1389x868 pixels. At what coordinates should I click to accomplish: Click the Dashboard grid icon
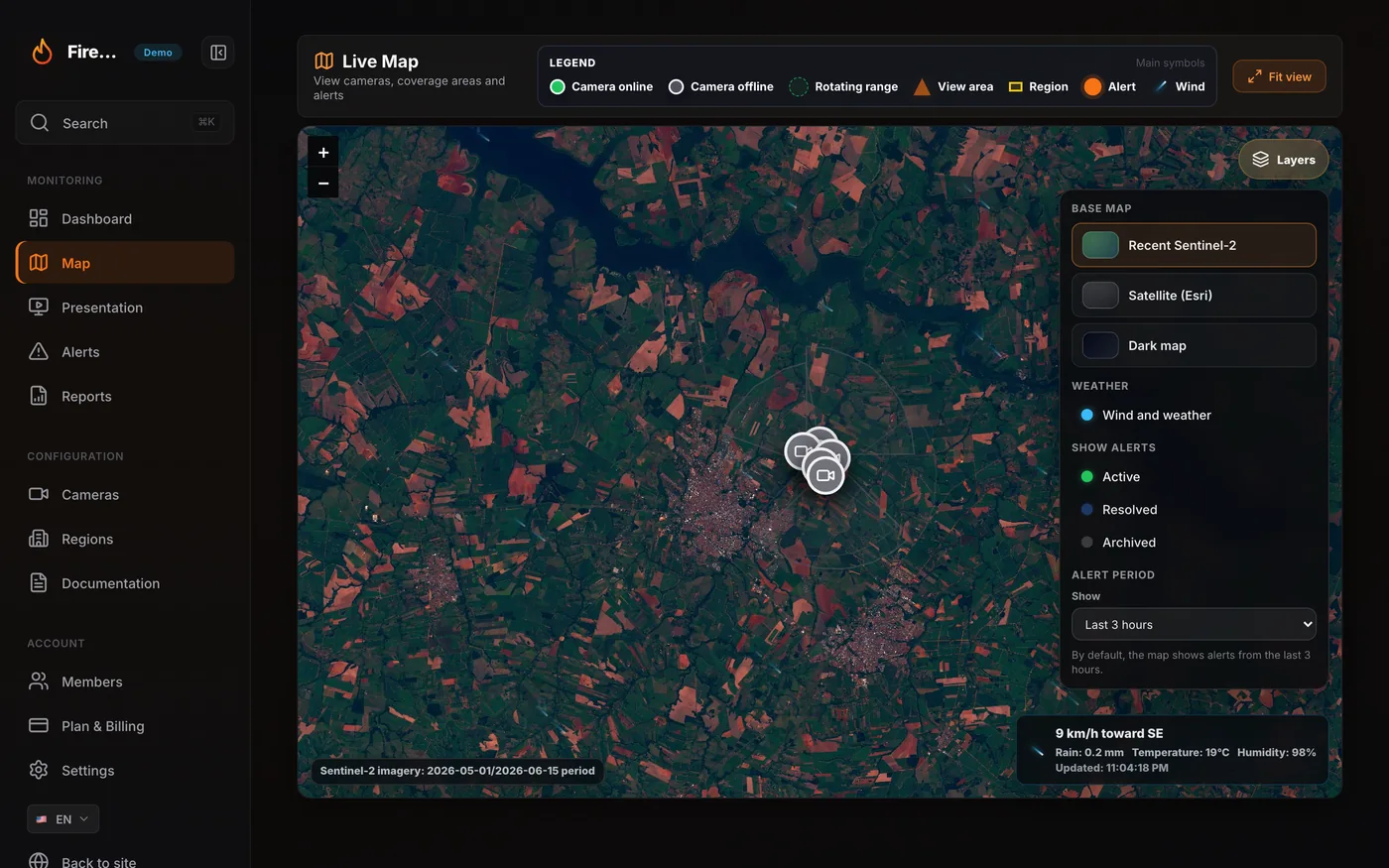coord(39,218)
